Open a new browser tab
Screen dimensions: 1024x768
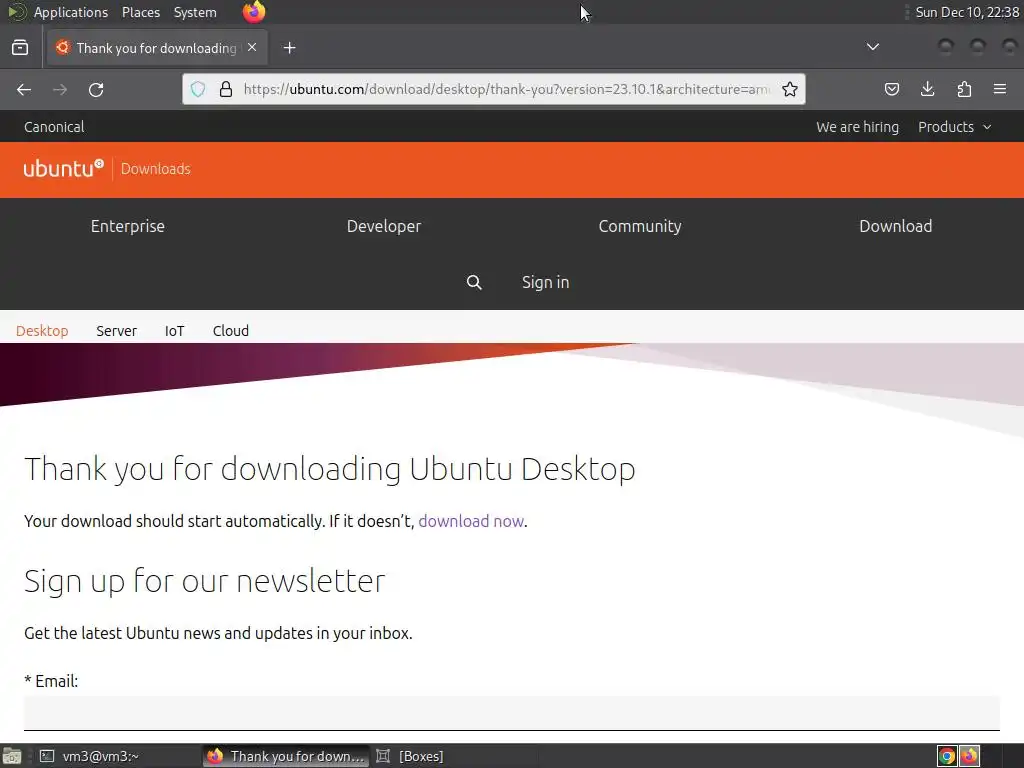tap(289, 48)
